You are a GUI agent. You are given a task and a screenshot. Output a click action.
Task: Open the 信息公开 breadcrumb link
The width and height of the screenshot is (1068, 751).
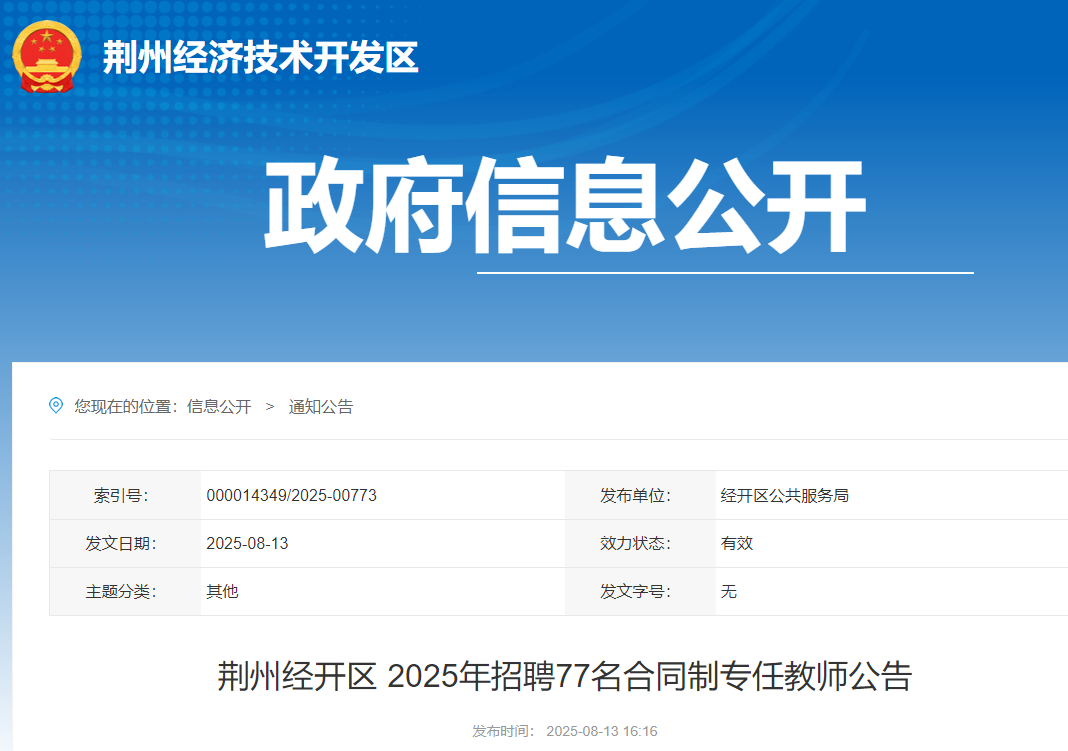[x=219, y=406]
